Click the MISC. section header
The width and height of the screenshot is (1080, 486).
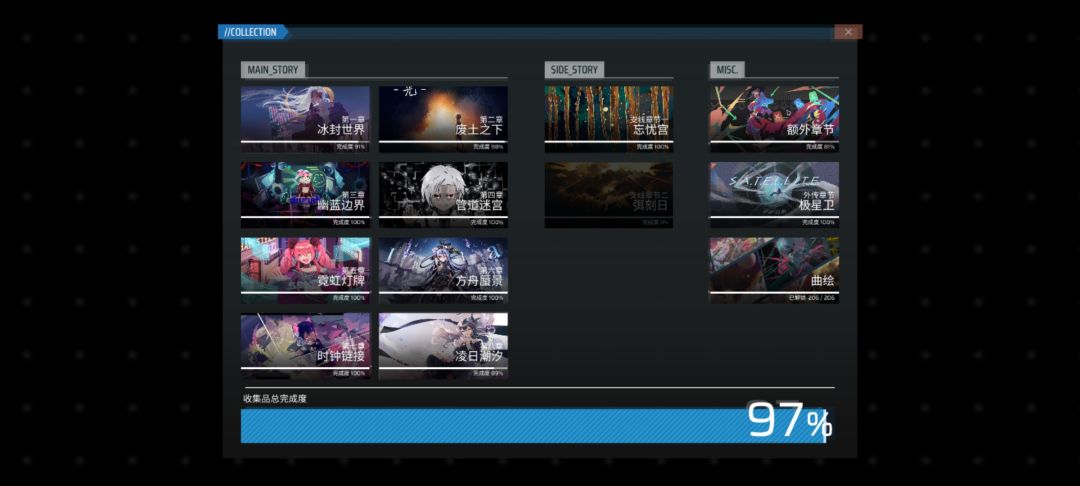click(x=727, y=70)
